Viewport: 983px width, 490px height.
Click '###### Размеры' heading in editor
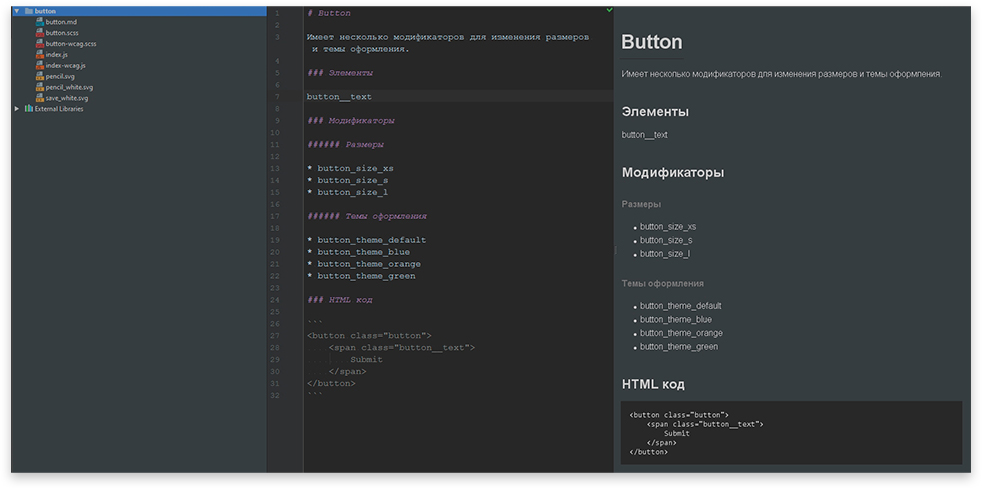345,144
